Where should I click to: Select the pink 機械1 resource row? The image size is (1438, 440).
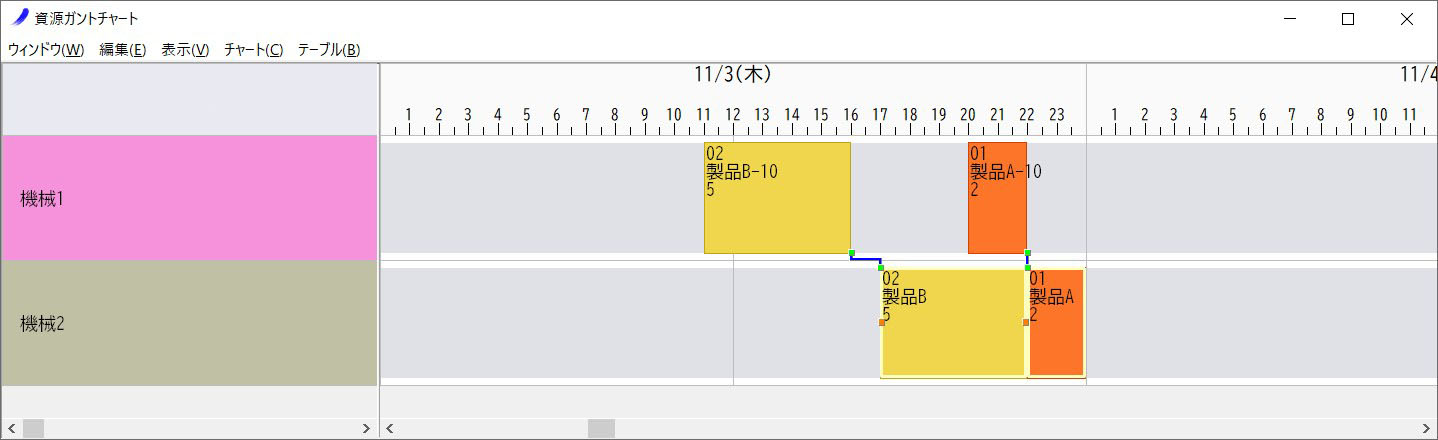[x=189, y=198]
